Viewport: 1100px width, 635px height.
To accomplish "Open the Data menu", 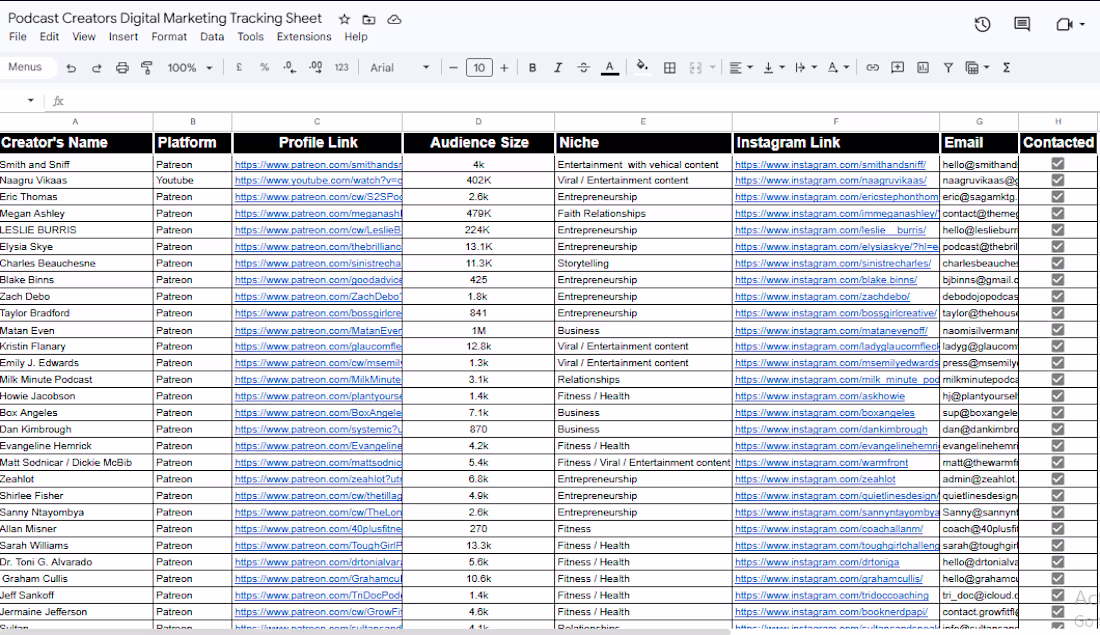I will 212,36.
